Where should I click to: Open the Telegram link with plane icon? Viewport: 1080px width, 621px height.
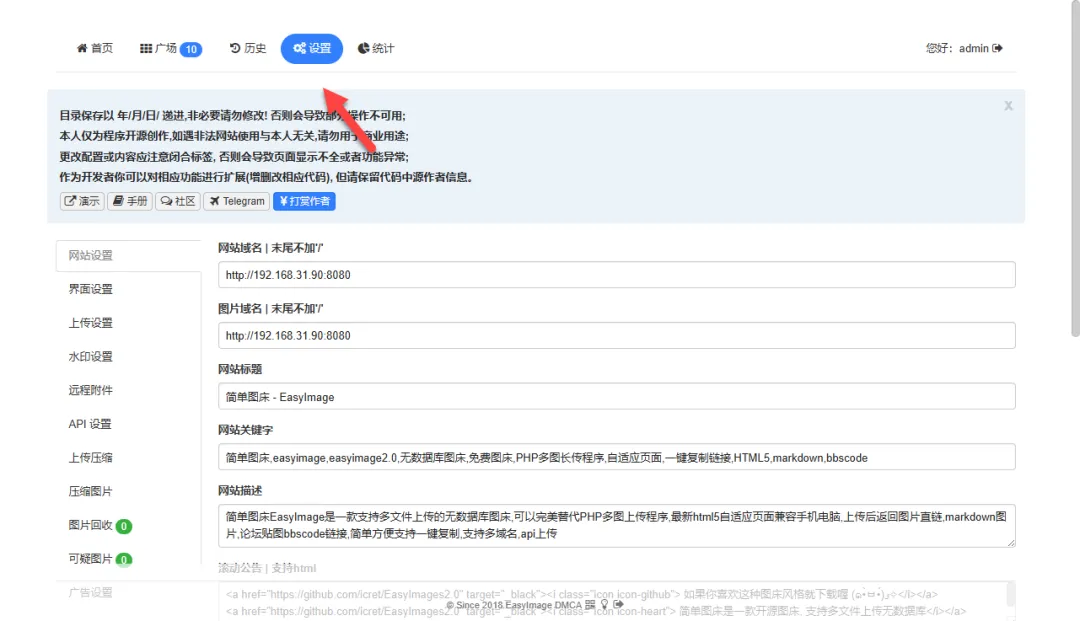point(236,201)
